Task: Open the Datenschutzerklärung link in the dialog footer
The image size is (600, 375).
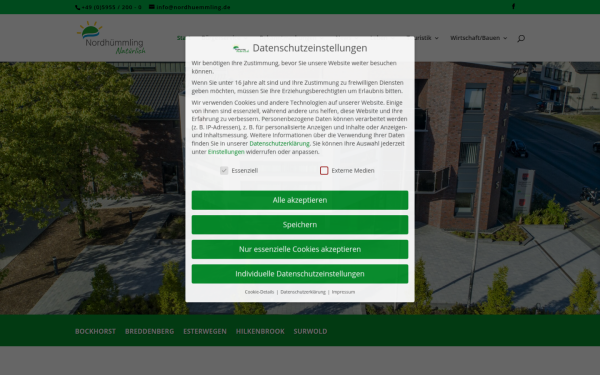Action: coord(303,292)
